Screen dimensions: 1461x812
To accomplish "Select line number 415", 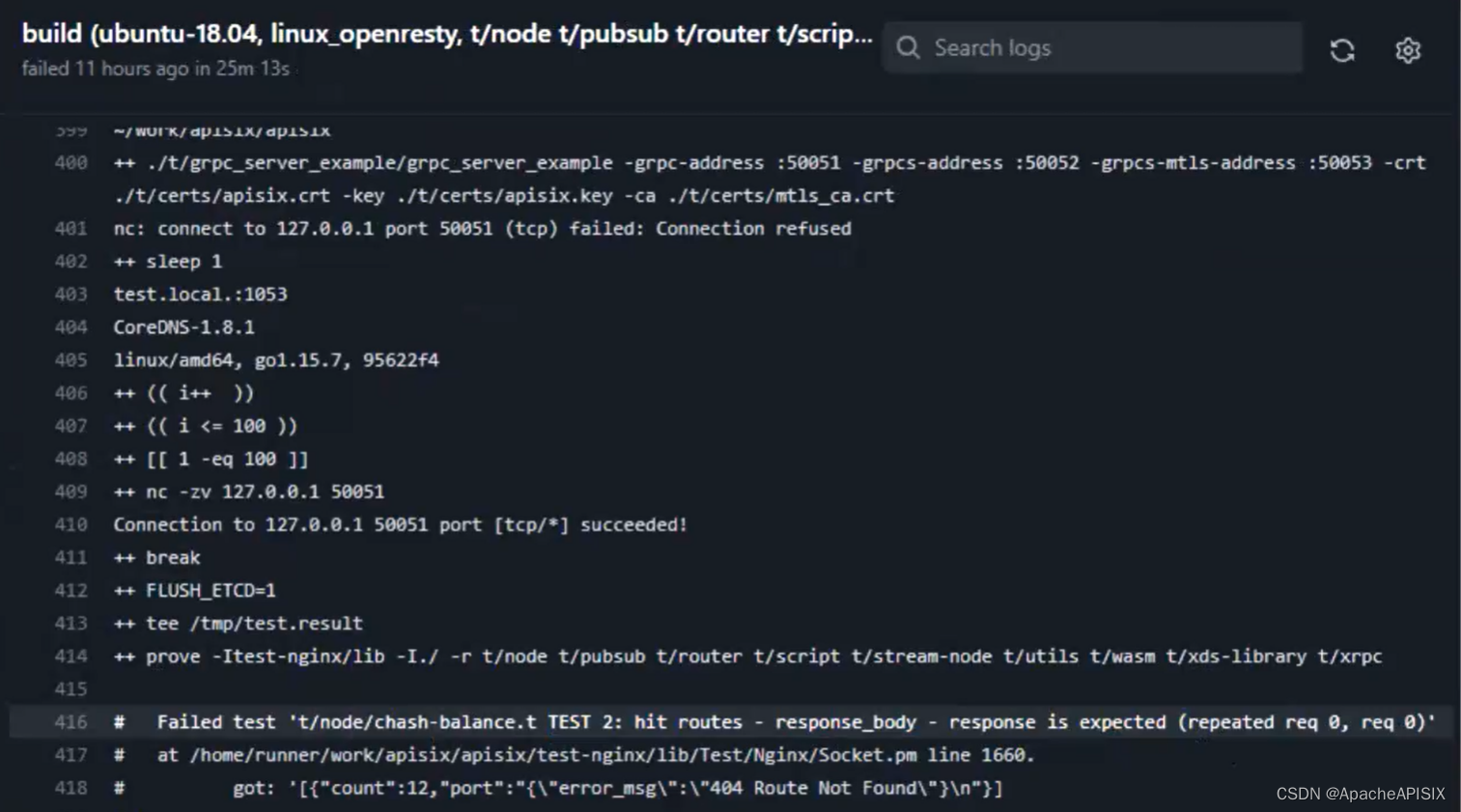I will pyautogui.click(x=70, y=689).
